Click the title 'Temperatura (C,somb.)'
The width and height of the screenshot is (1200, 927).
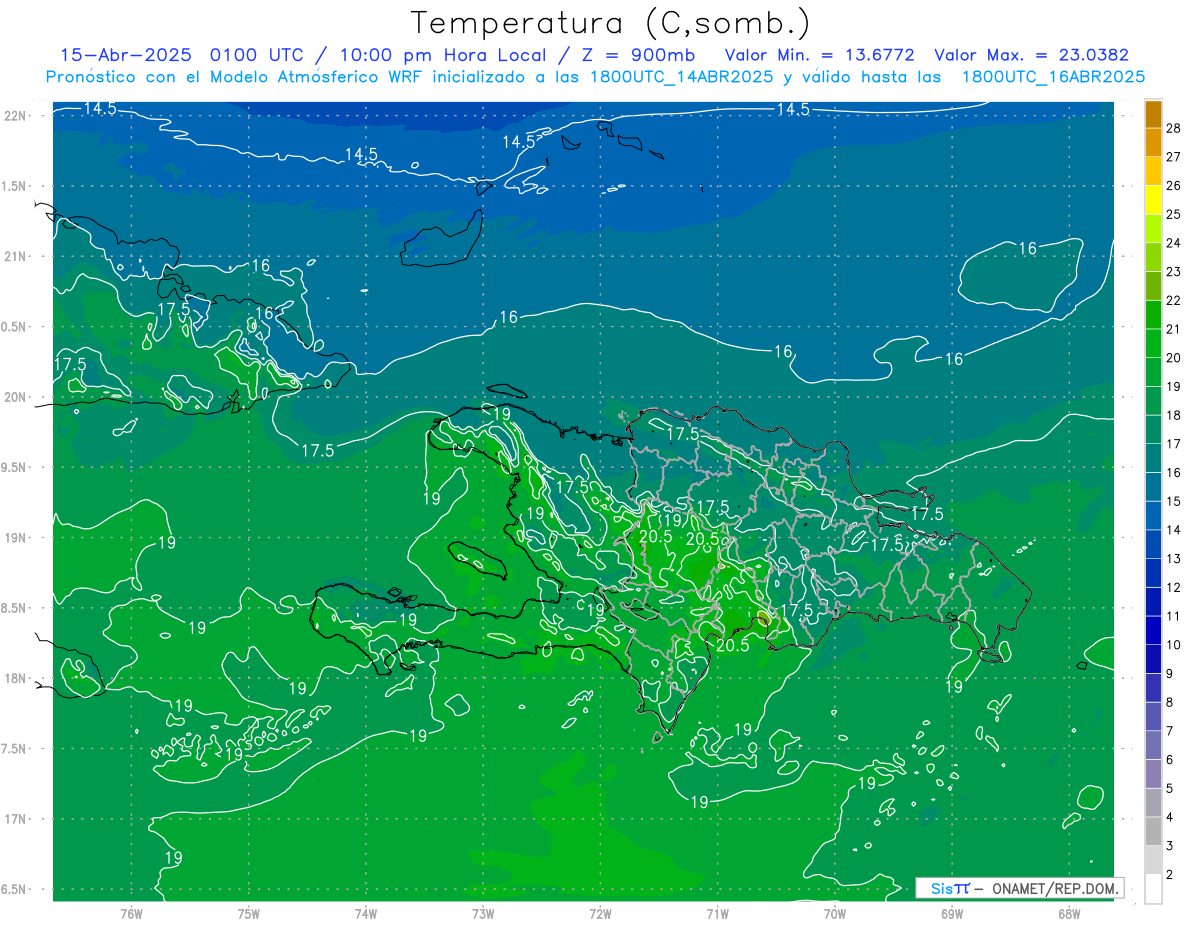(611, 23)
